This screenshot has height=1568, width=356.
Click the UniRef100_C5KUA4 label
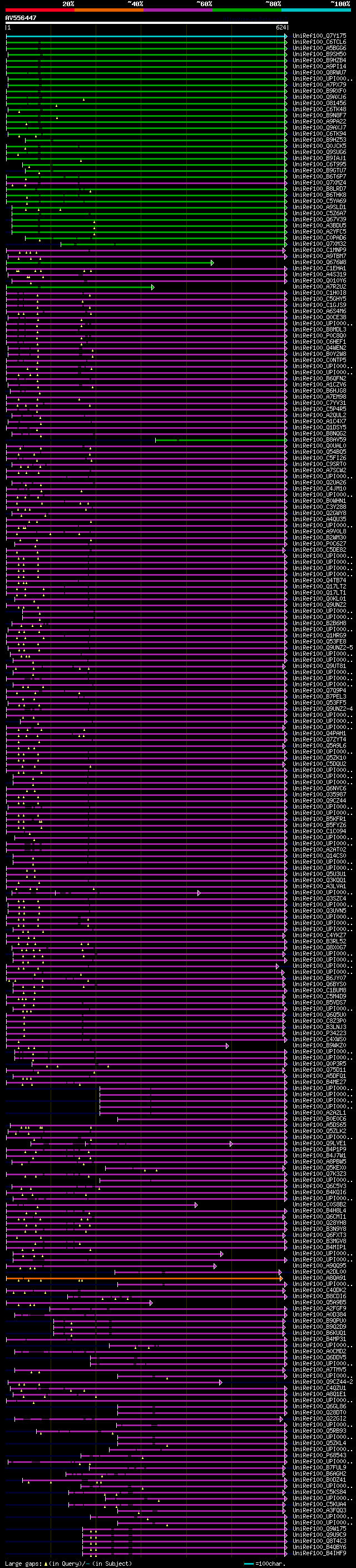coord(319,1505)
